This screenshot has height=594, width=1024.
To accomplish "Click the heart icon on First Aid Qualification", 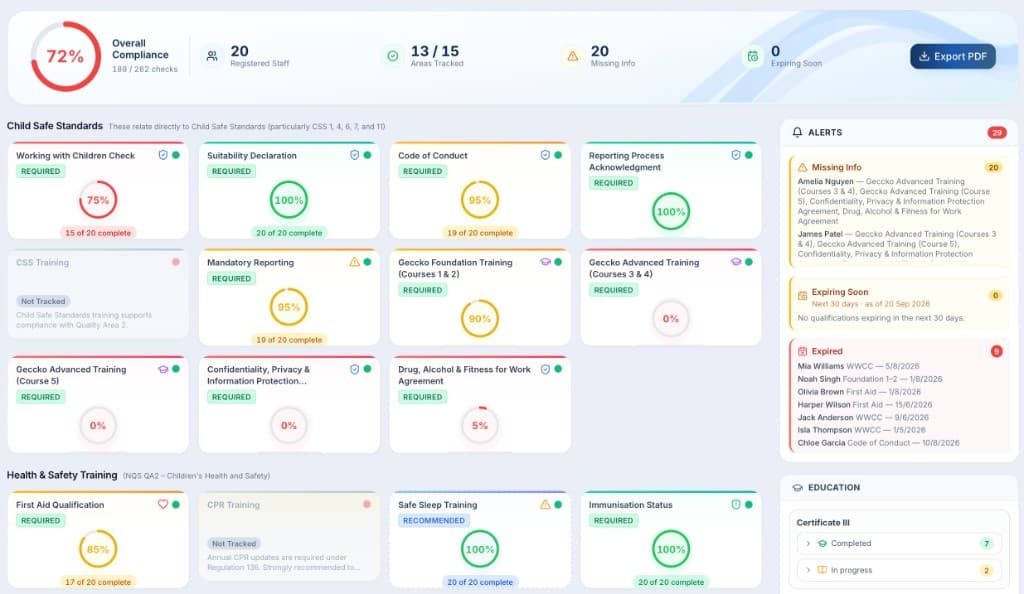I will point(163,504).
